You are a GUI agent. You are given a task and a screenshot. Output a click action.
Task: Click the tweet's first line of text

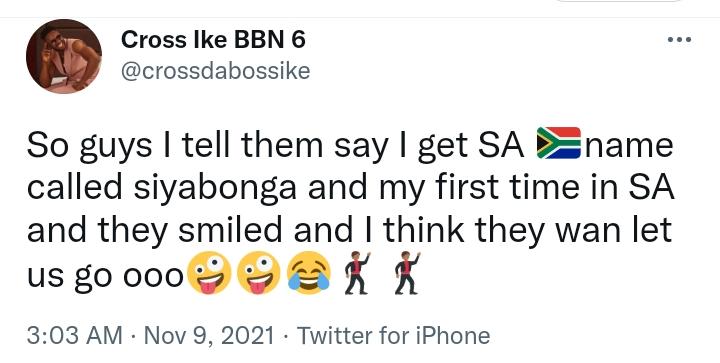(x=350, y=145)
